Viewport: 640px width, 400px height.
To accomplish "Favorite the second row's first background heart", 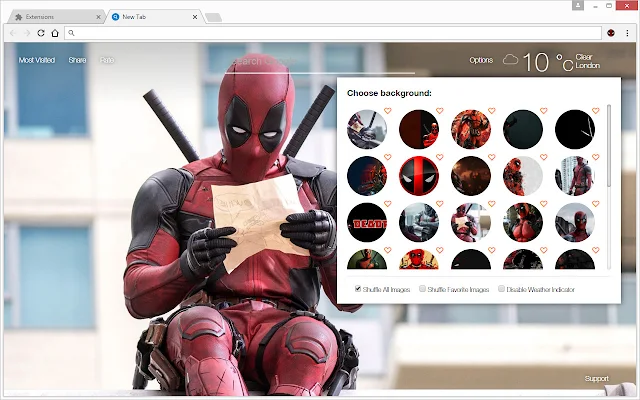I will (388, 157).
